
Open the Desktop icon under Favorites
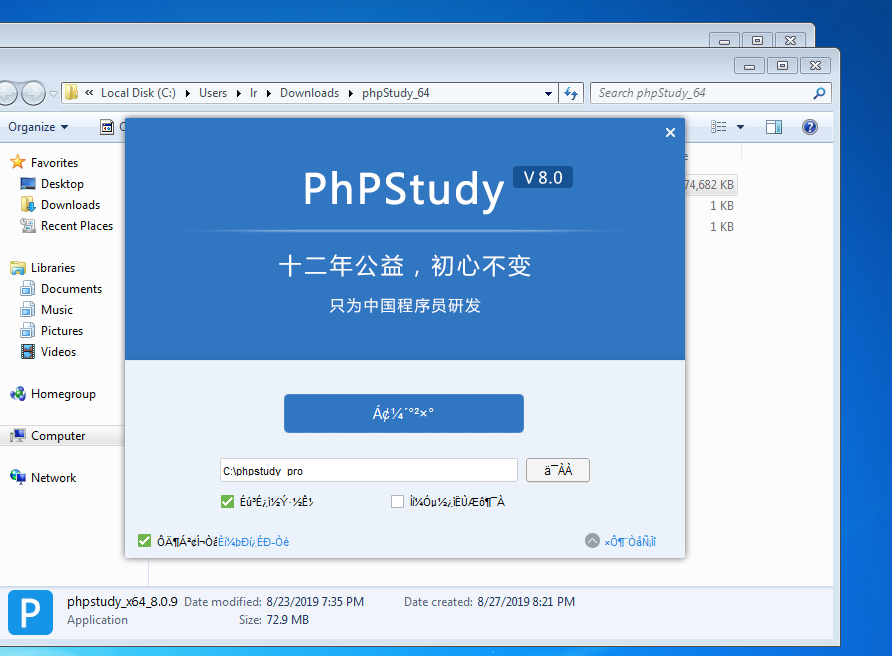[28, 184]
